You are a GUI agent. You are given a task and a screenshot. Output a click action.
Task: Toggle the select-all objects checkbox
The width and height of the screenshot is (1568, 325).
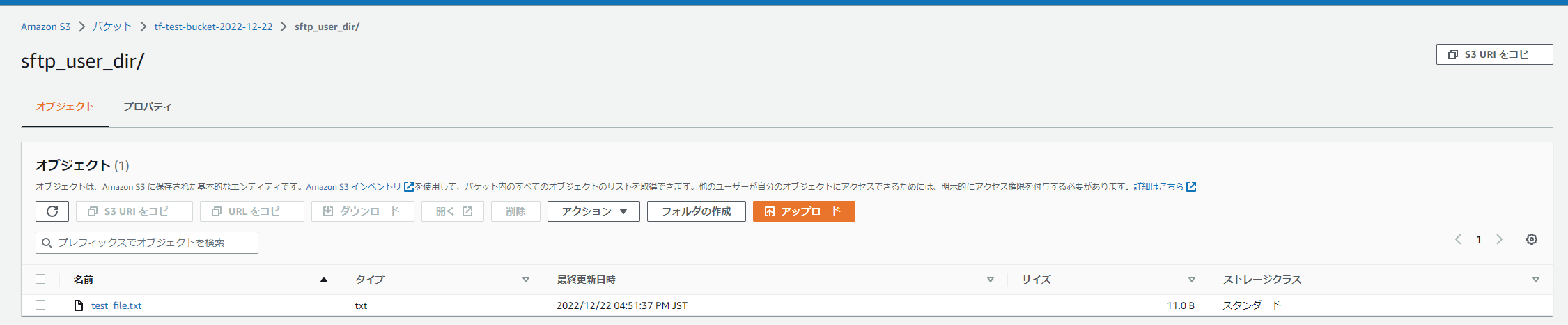(40, 279)
